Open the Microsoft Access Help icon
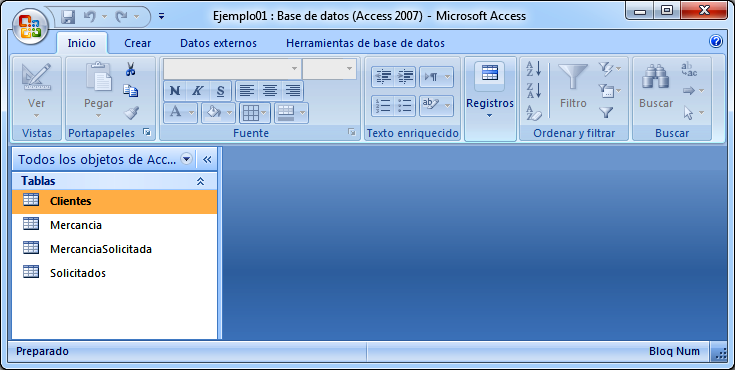Image resolution: width=735 pixels, height=370 pixels. point(716,41)
